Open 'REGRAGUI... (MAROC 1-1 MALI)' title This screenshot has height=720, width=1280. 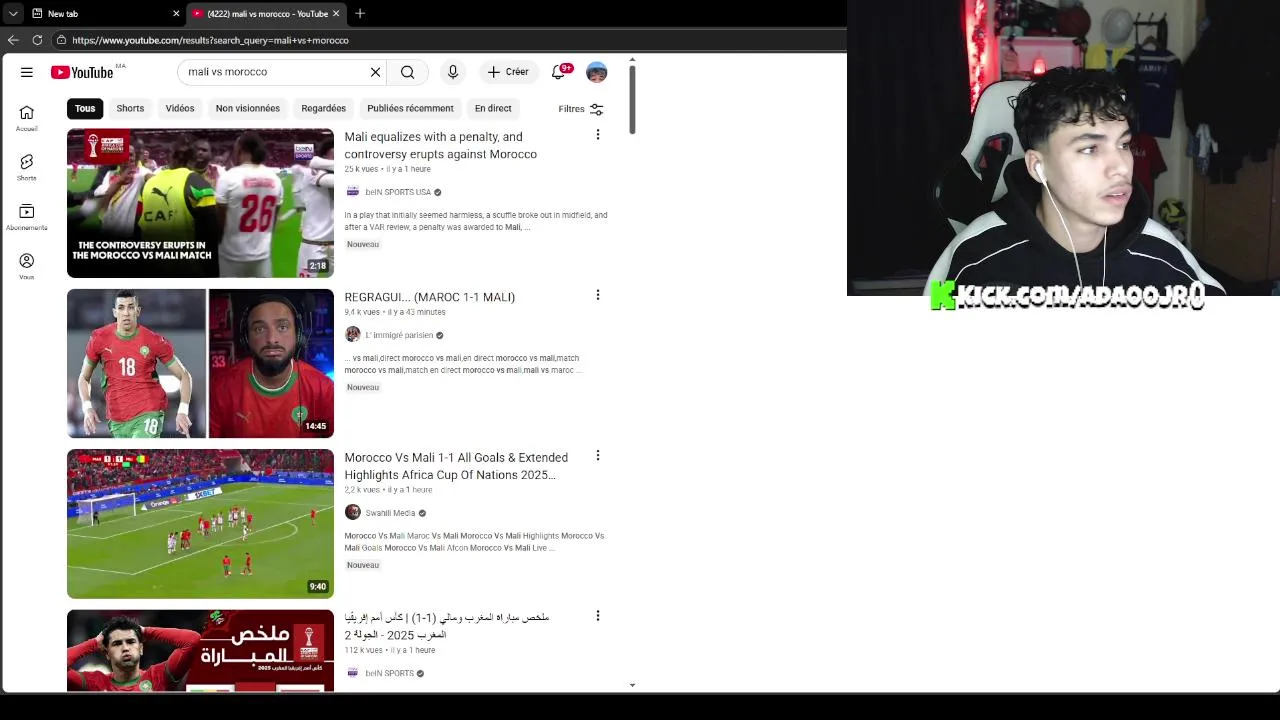pyautogui.click(x=430, y=297)
